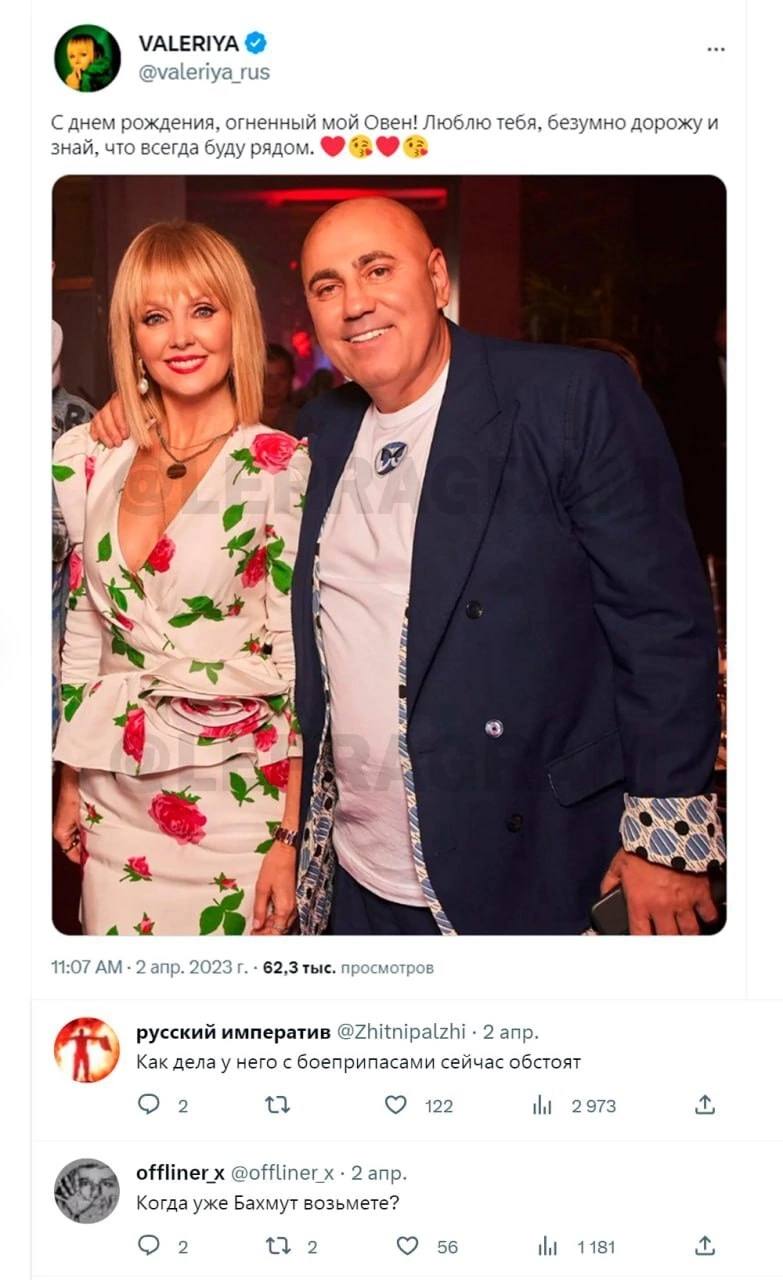783x1280 pixels.
Task: Like the comment with 122 likes
Action: (x=397, y=1105)
